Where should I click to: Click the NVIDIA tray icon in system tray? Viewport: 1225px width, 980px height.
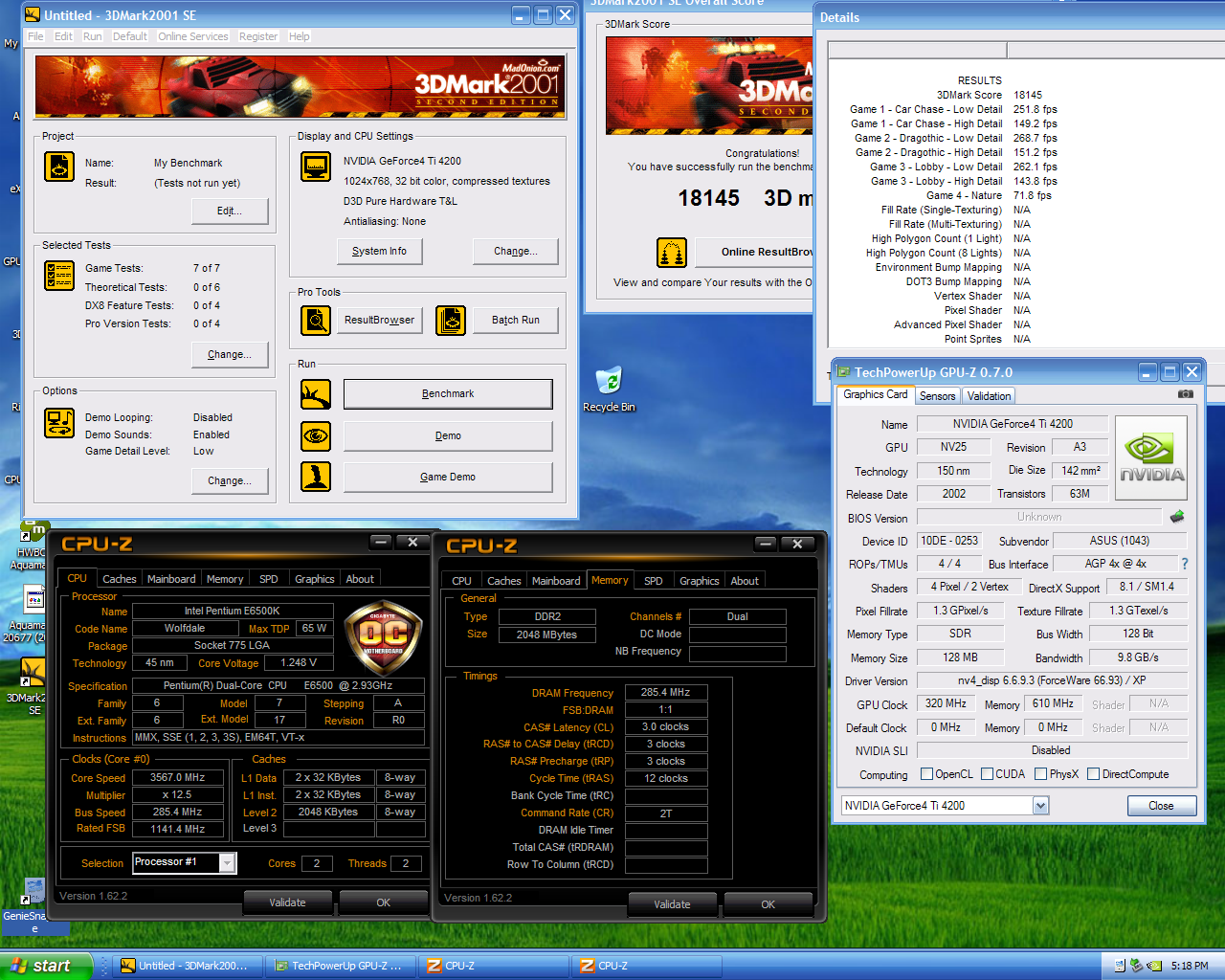point(1154,966)
